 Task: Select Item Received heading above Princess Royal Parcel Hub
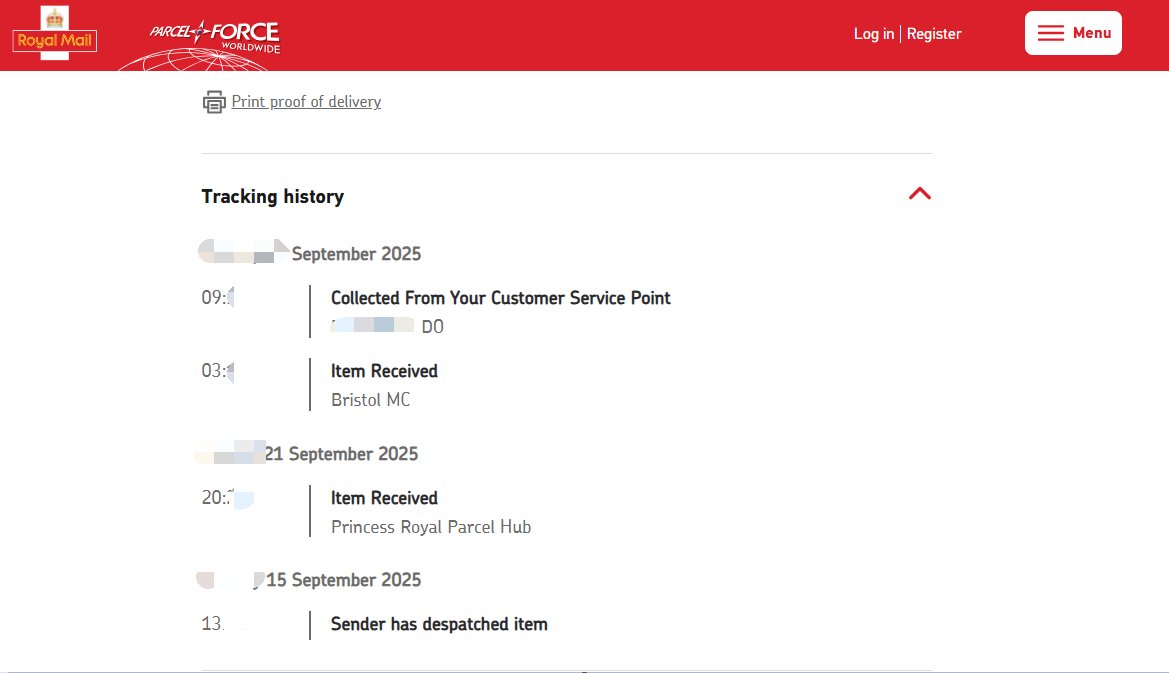(x=384, y=498)
